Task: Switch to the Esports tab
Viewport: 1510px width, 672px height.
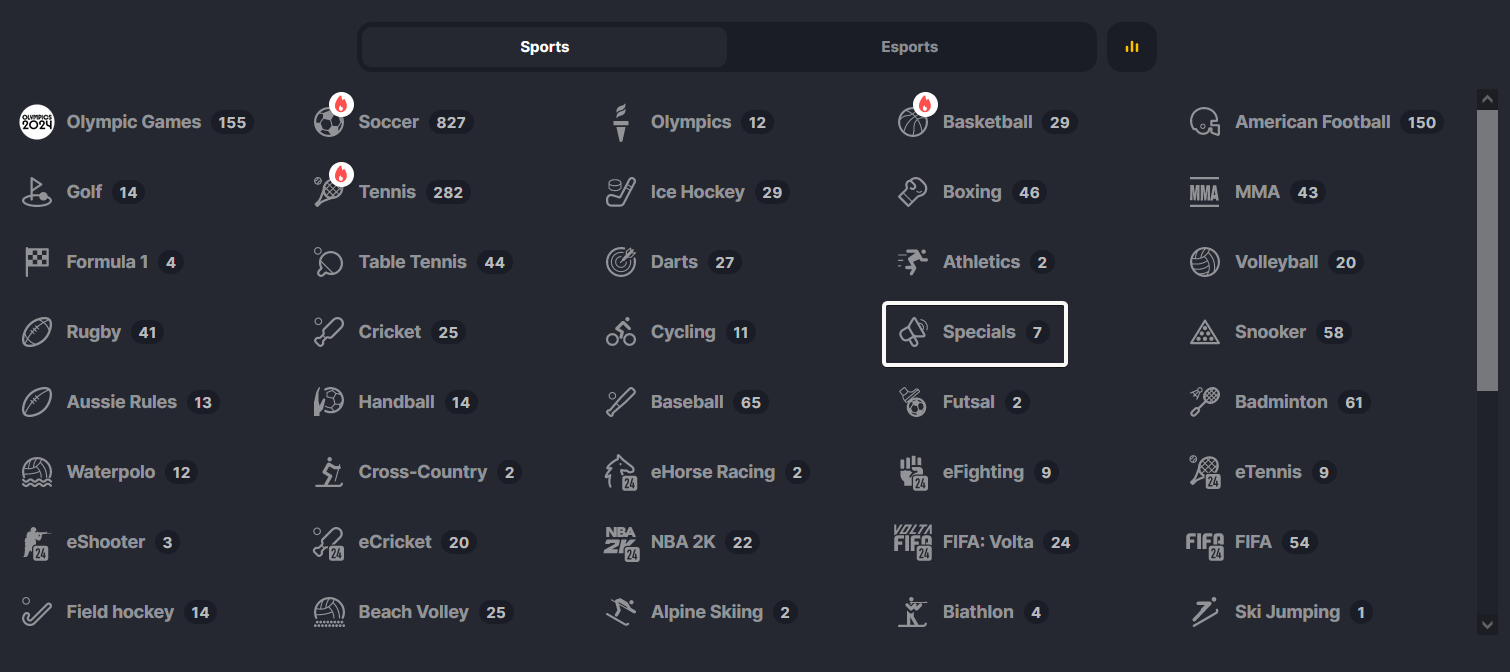Action: pos(909,47)
